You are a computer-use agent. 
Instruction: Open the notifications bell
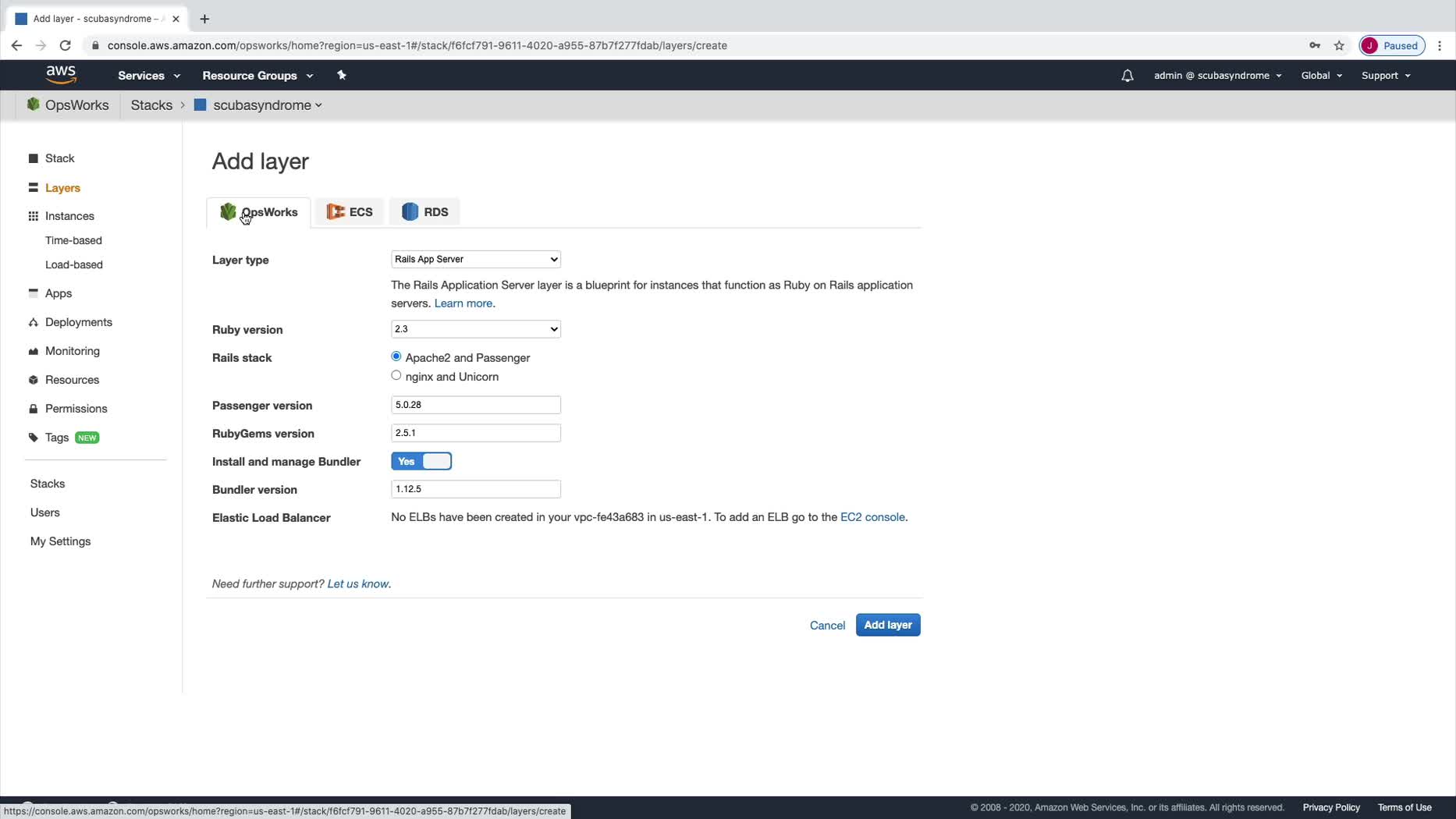point(1128,76)
